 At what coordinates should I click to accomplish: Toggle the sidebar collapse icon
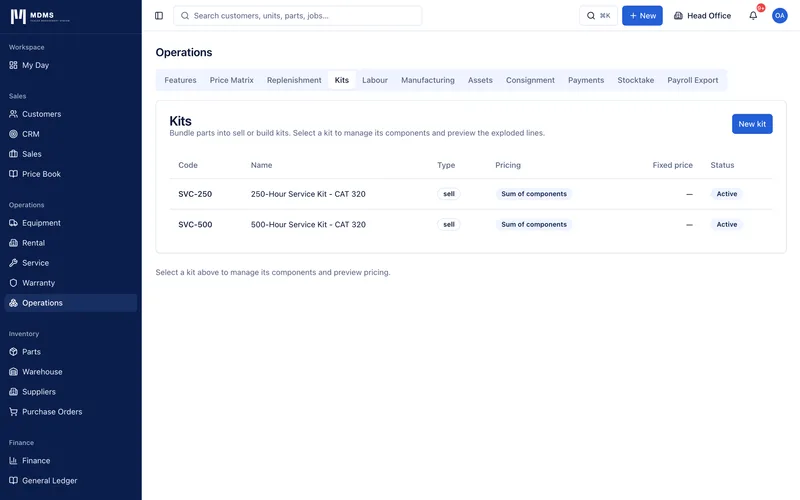(x=159, y=16)
